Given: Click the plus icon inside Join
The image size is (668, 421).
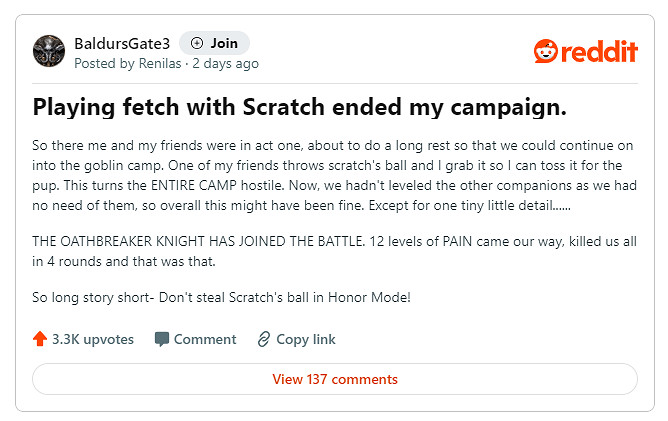Looking at the screenshot, I should [196, 43].
